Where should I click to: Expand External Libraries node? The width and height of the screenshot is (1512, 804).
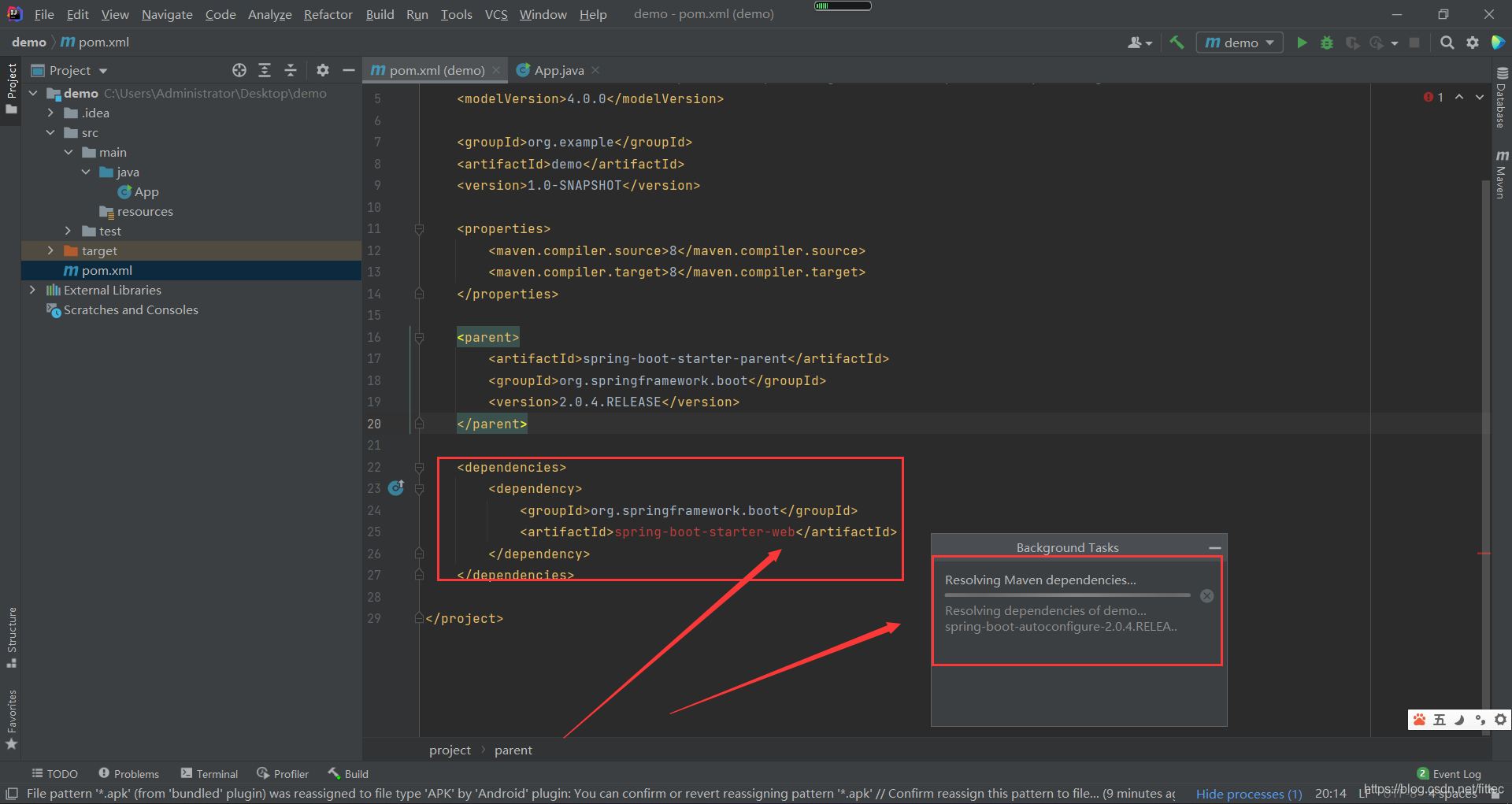pyautogui.click(x=33, y=290)
